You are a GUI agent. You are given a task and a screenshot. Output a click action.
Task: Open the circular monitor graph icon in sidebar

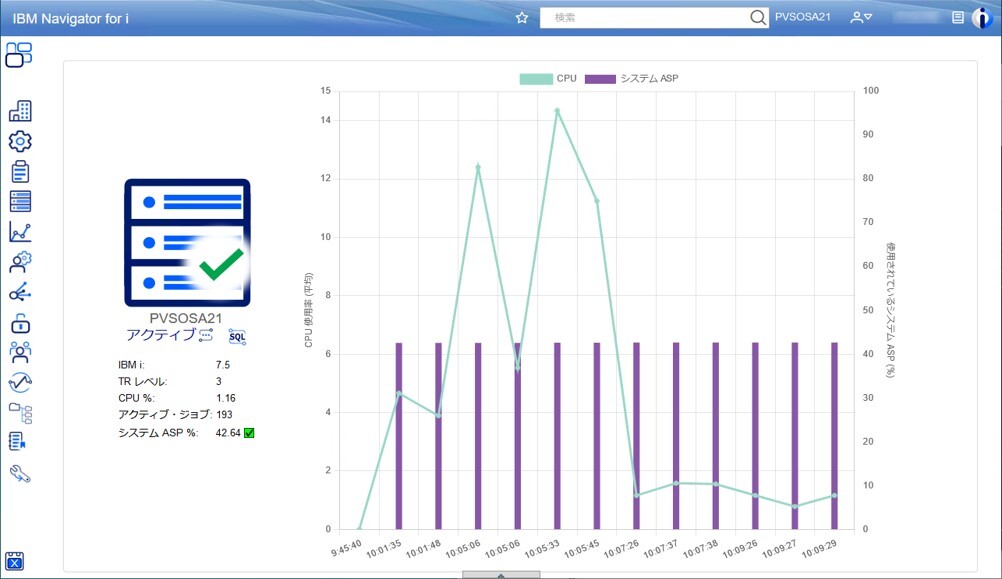point(20,382)
